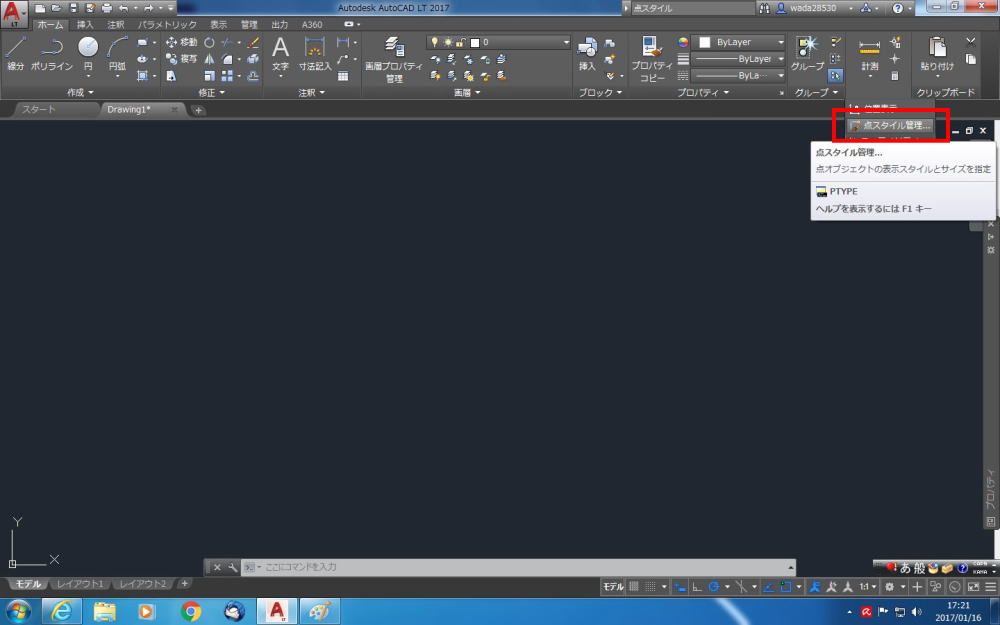Switch to the 表示 ribbon tab

(219, 25)
